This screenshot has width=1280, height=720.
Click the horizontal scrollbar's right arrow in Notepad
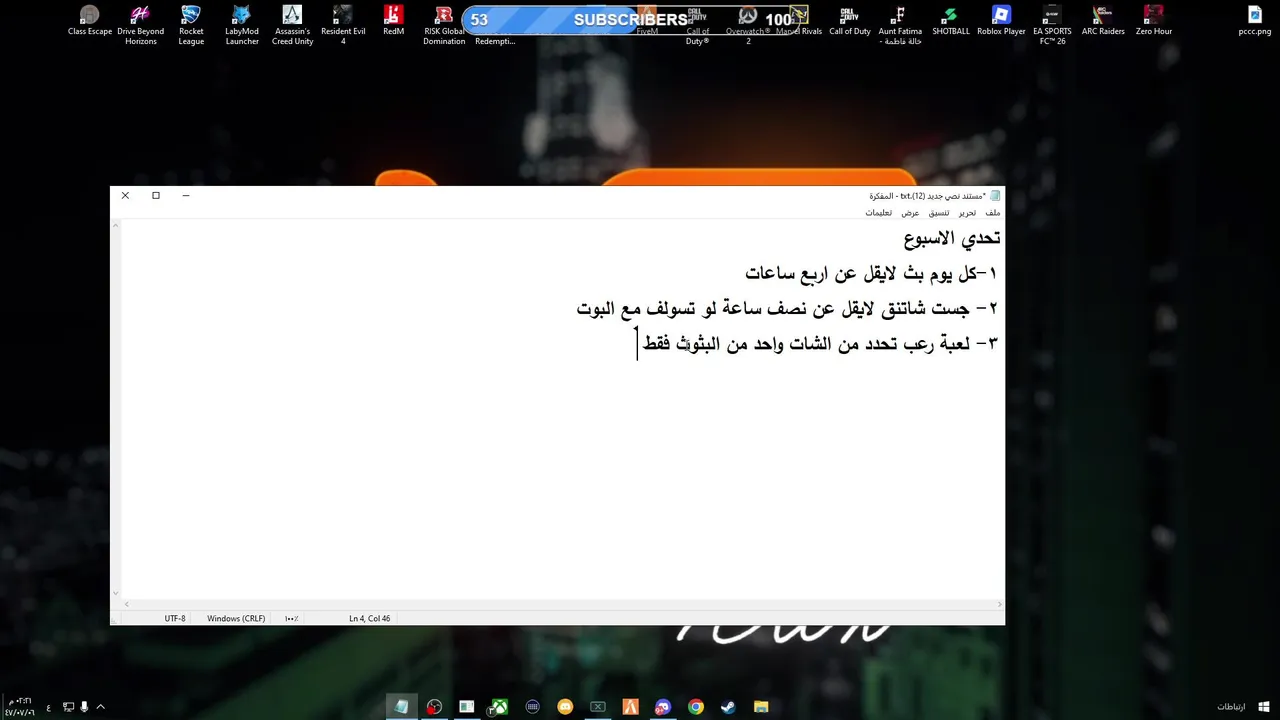(999, 604)
